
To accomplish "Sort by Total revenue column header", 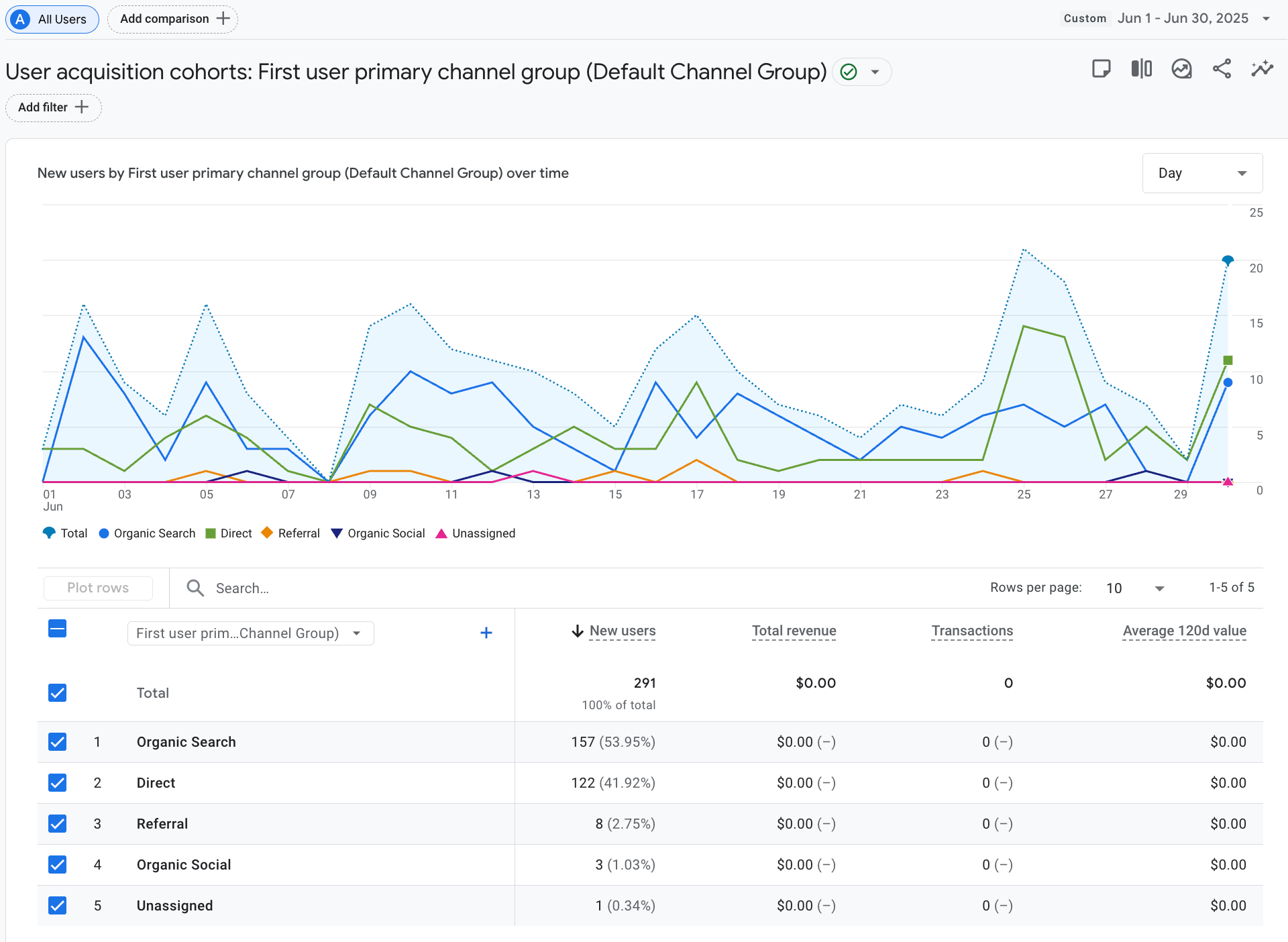I will (x=794, y=631).
